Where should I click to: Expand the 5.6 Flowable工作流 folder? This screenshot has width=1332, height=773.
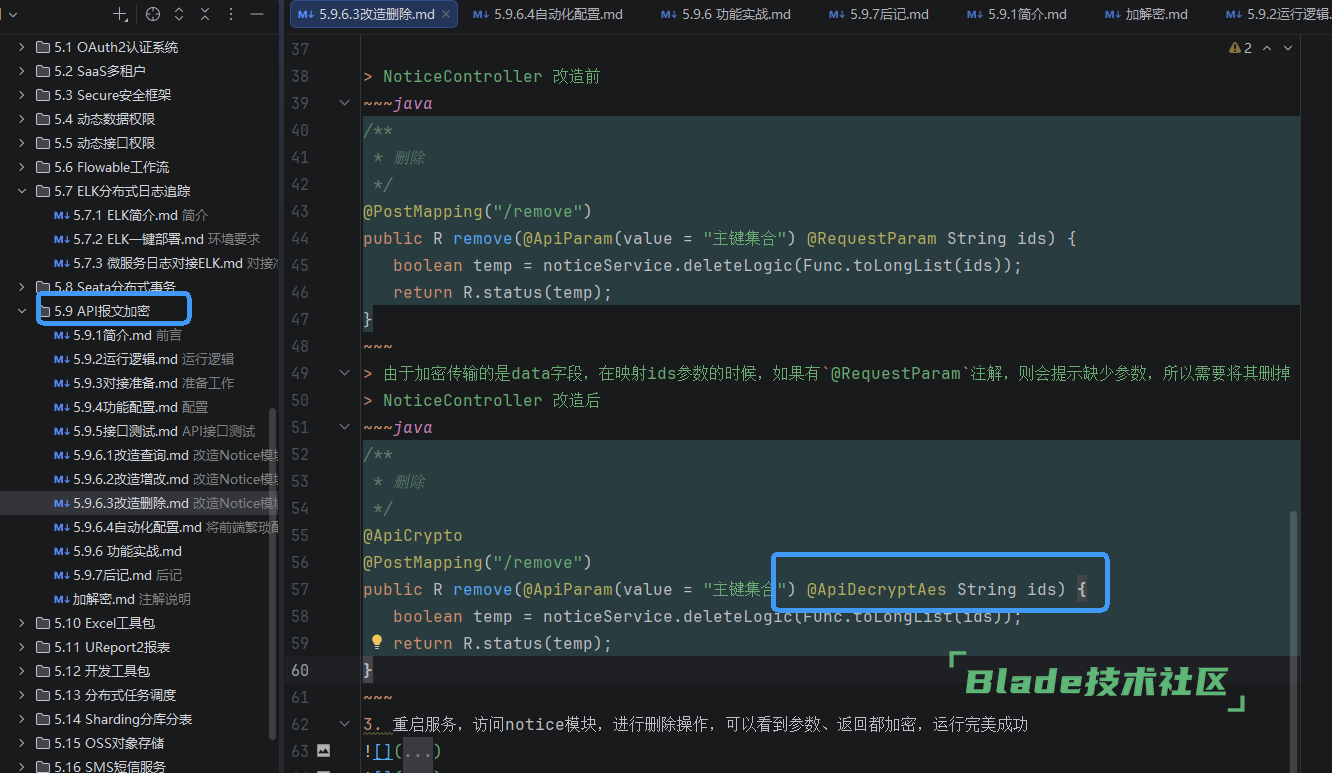point(22,167)
